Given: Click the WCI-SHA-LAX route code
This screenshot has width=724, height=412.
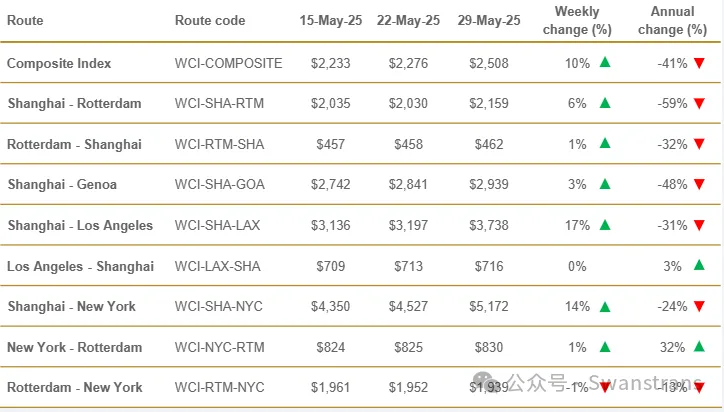Looking at the screenshot, I should click(x=217, y=225).
